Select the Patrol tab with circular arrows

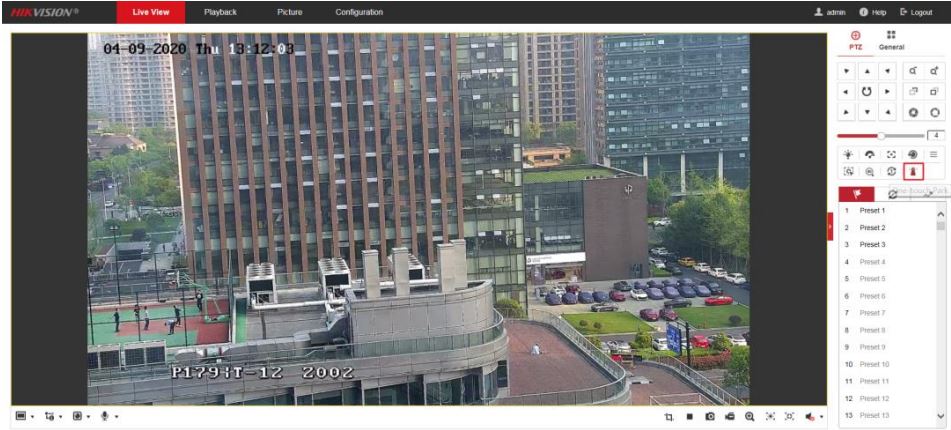tap(892, 194)
